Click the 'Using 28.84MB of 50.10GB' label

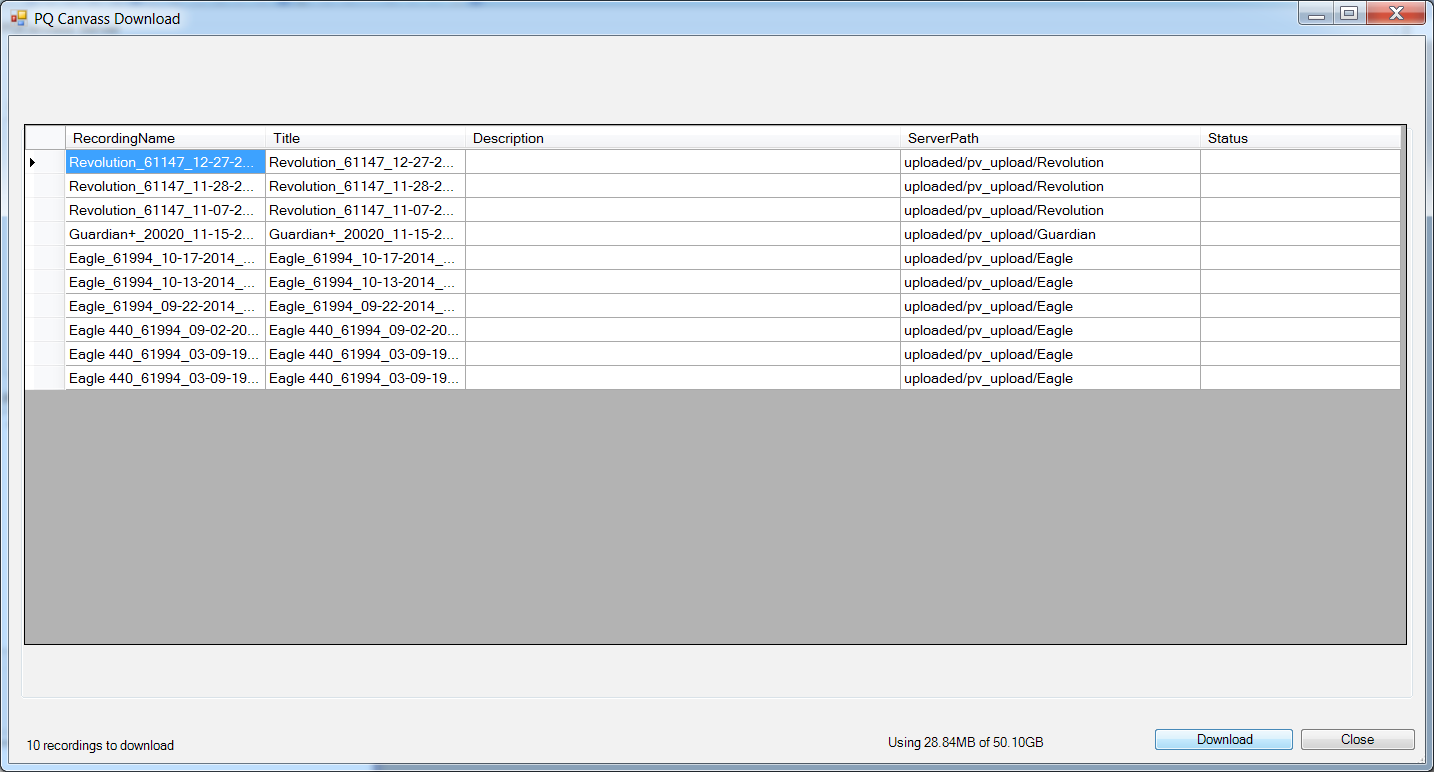(x=963, y=742)
